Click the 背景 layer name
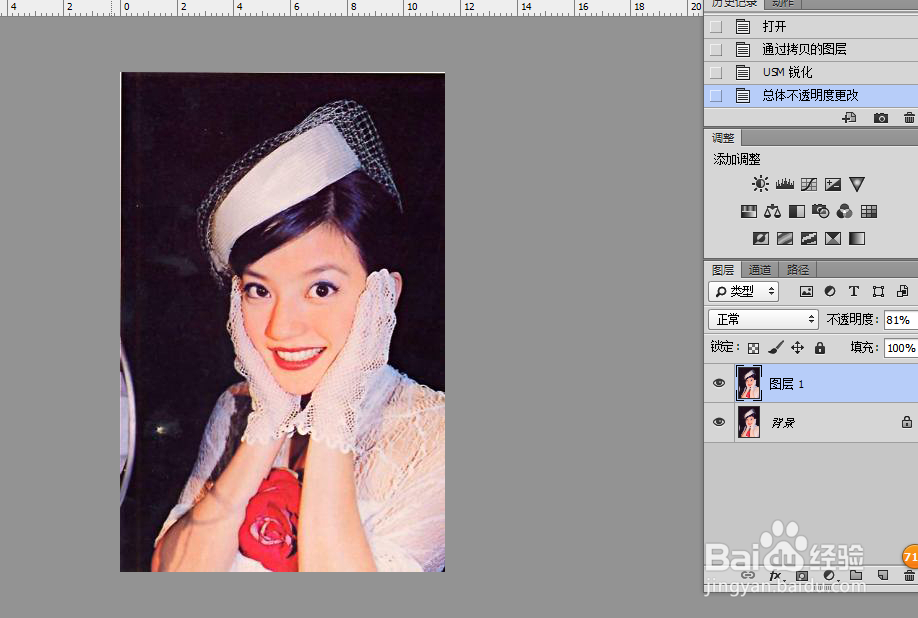Screen dimensions: 918x618 (782, 423)
